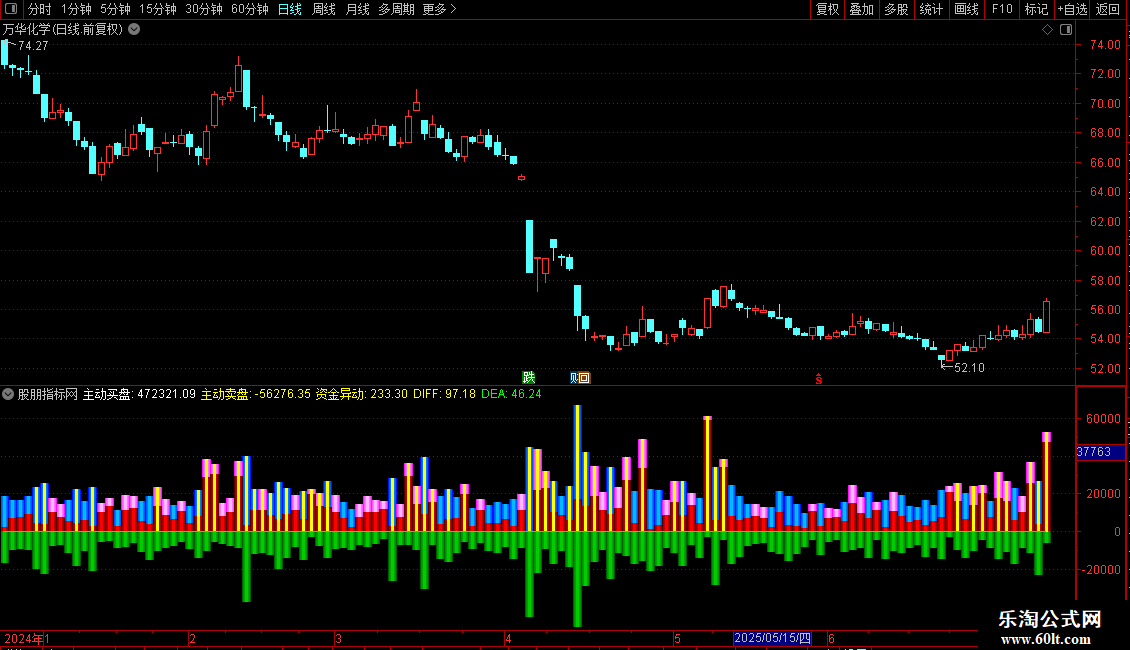Select 5分钟 period
The height and width of the screenshot is (650, 1130).
point(115,9)
